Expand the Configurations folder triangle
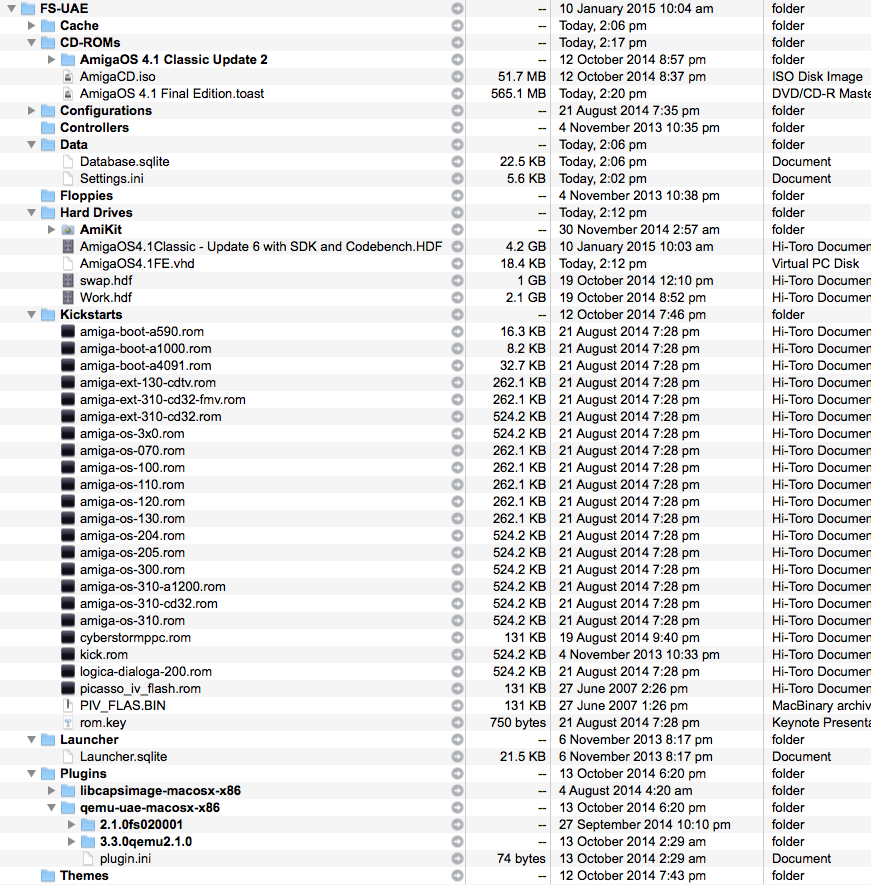This screenshot has height=885, width=871. point(32,111)
